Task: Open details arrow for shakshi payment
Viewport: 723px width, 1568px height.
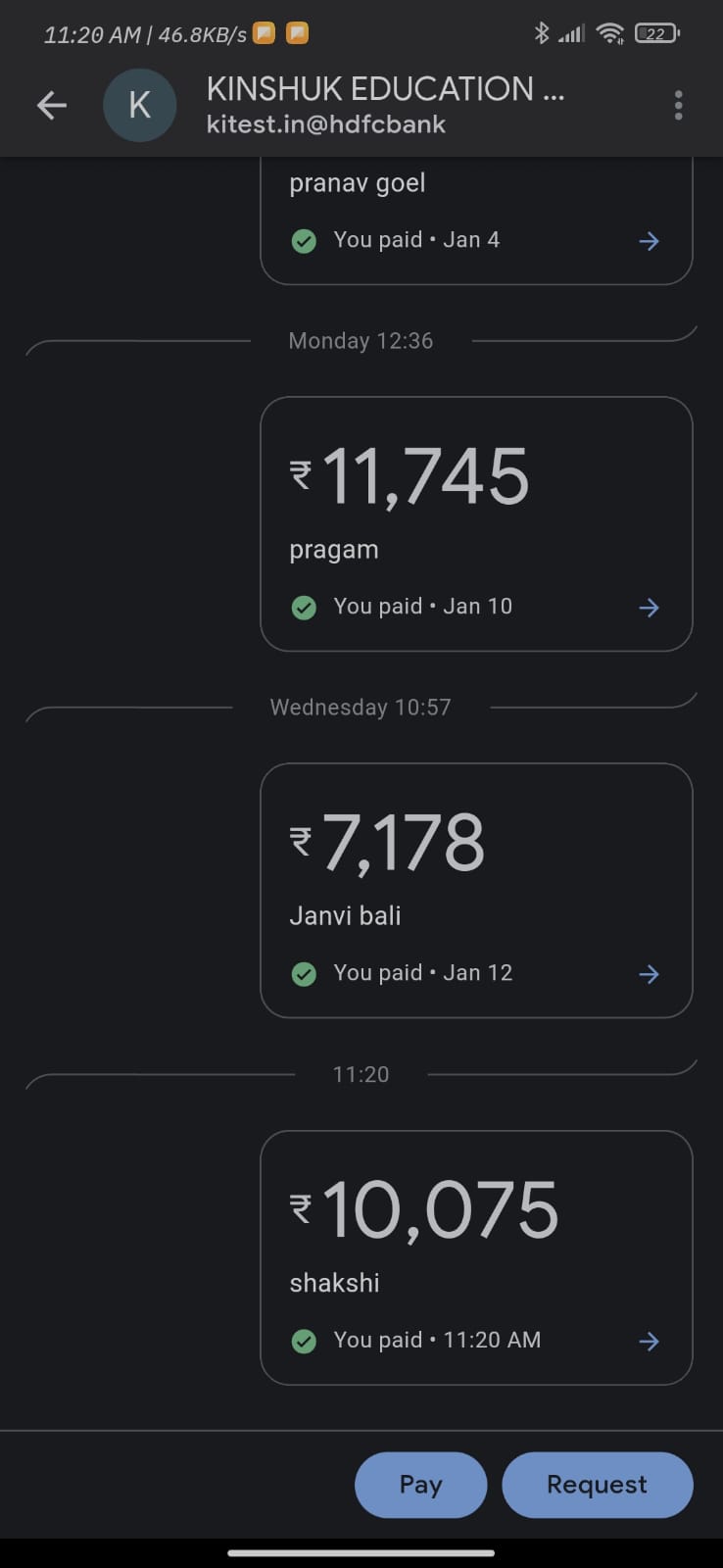Action: (649, 1342)
